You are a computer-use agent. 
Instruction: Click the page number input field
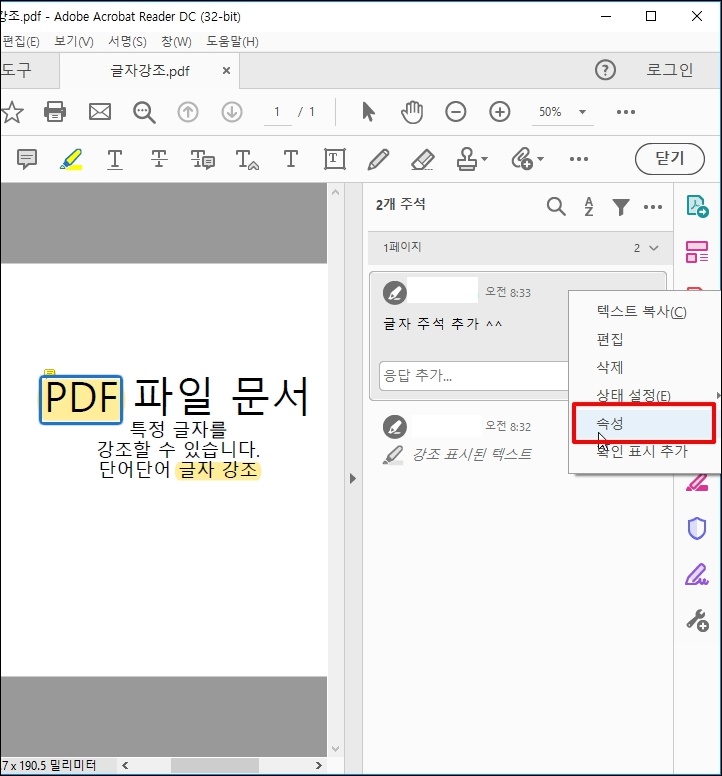tap(277, 112)
